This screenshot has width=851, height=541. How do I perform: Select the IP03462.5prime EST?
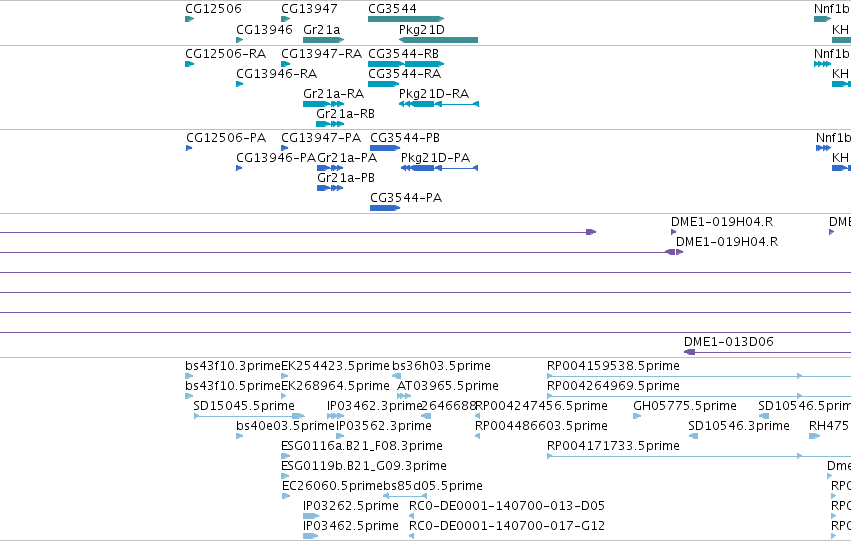coord(310,536)
